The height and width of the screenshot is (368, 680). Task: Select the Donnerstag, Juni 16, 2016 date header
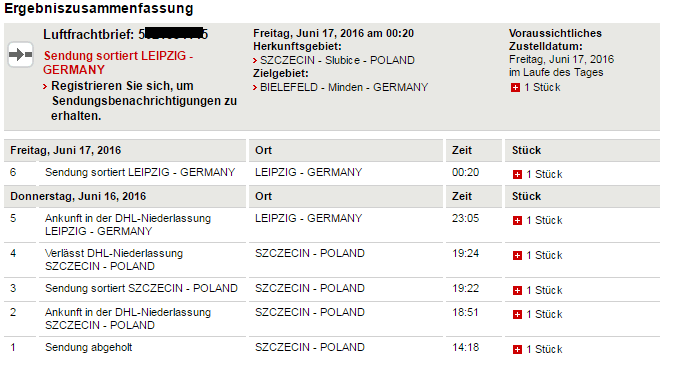78,196
